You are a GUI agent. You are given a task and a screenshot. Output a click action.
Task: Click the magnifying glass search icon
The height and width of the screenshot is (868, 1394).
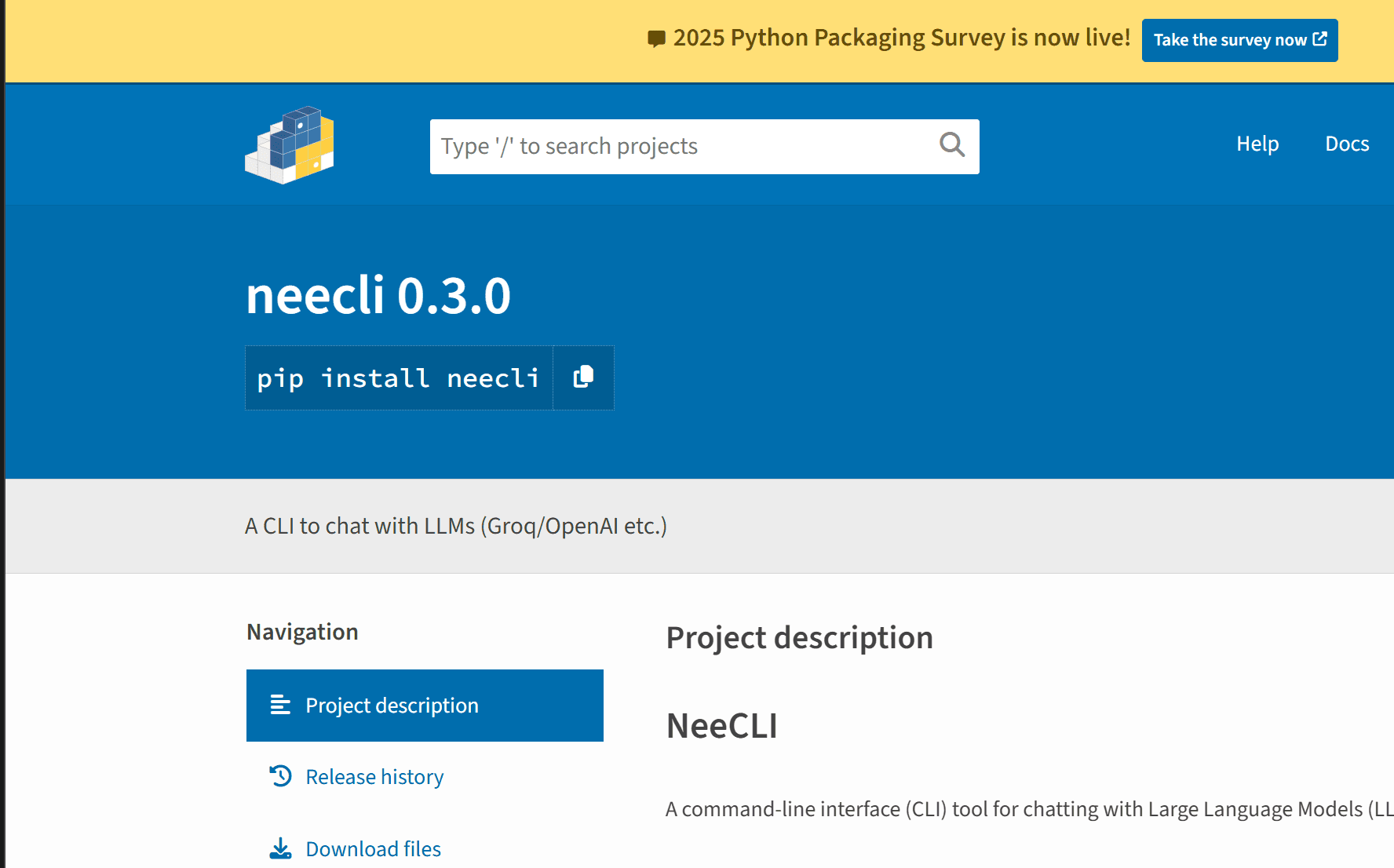click(951, 145)
